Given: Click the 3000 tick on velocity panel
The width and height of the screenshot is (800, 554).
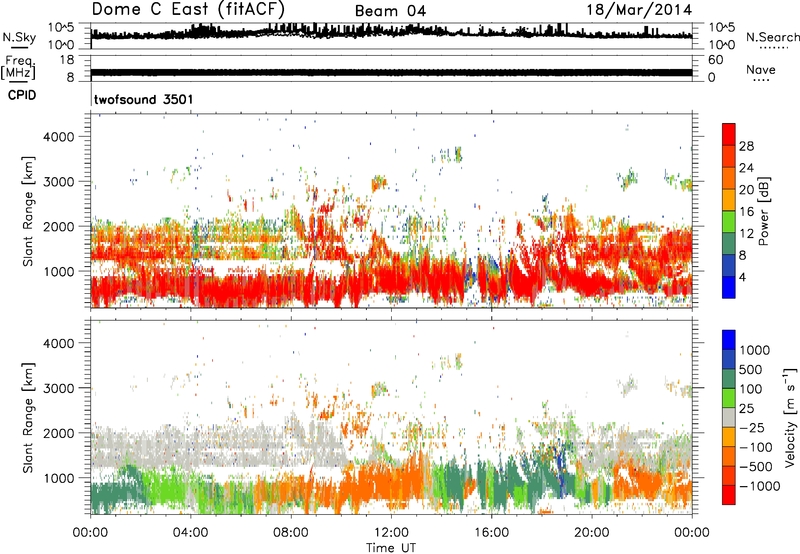Looking at the screenshot, I should tap(58, 388).
